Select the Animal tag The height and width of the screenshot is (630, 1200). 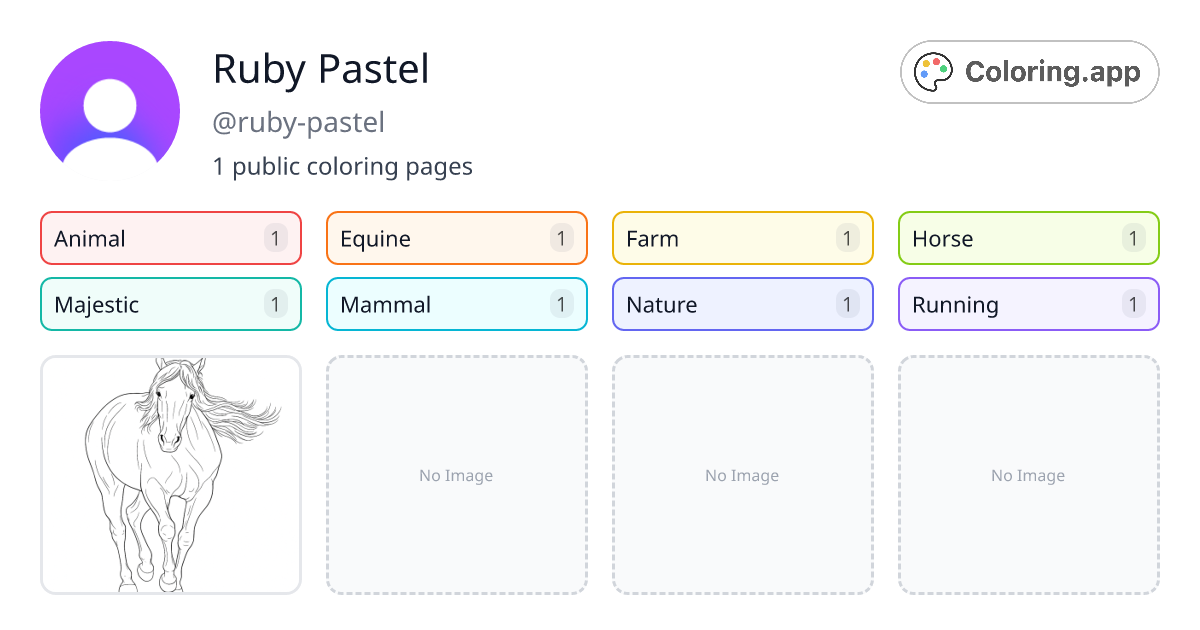coord(171,238)
